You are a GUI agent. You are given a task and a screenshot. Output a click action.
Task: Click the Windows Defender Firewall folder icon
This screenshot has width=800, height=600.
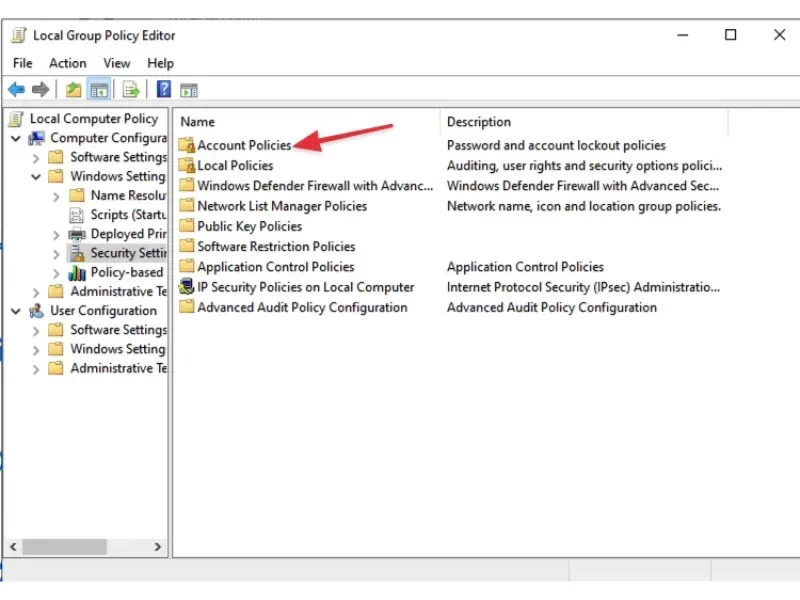(x=187, y=185)
